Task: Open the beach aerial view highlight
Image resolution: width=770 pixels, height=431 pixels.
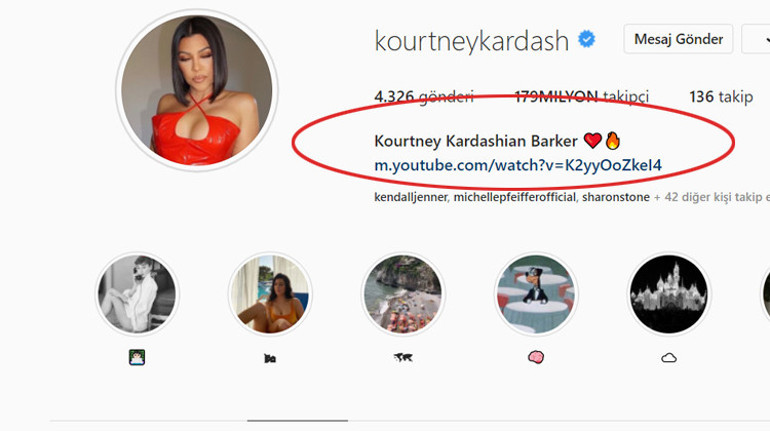Action: pos(403,295)
